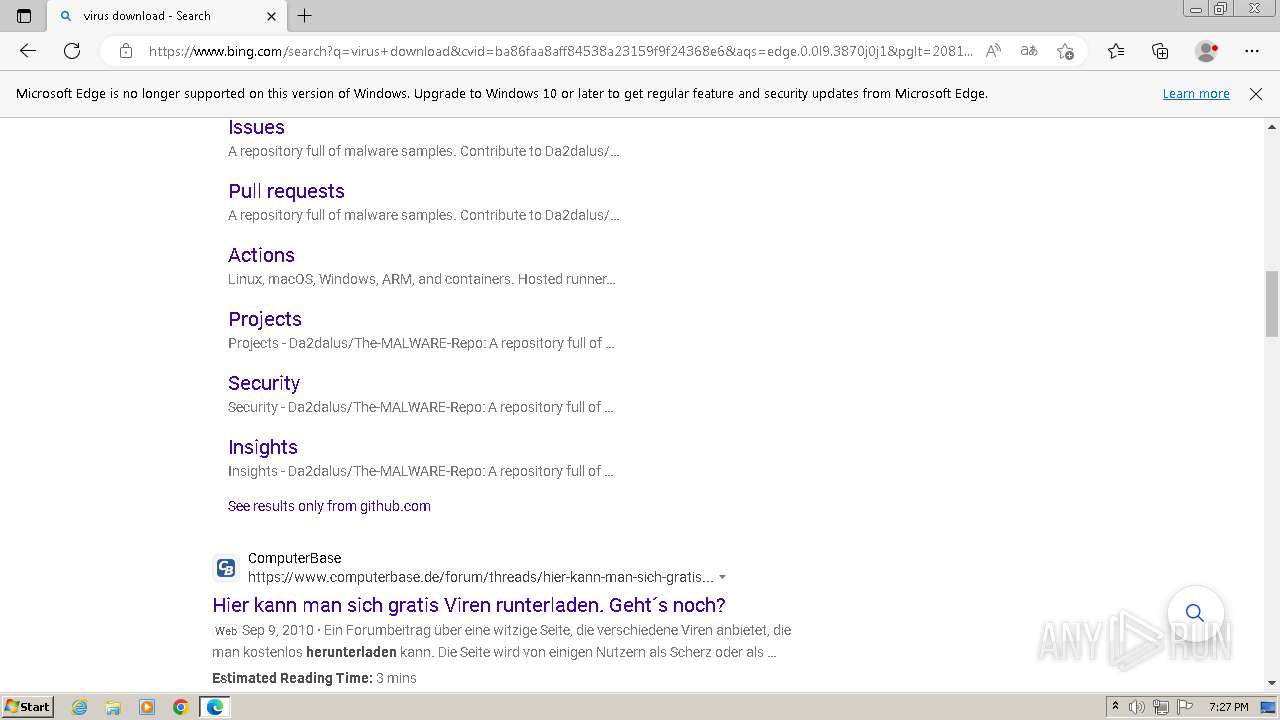Screen dimensions: 1280x720
Task: Launch Internet Explorer from taskbar
Action: tap(79, 707)
